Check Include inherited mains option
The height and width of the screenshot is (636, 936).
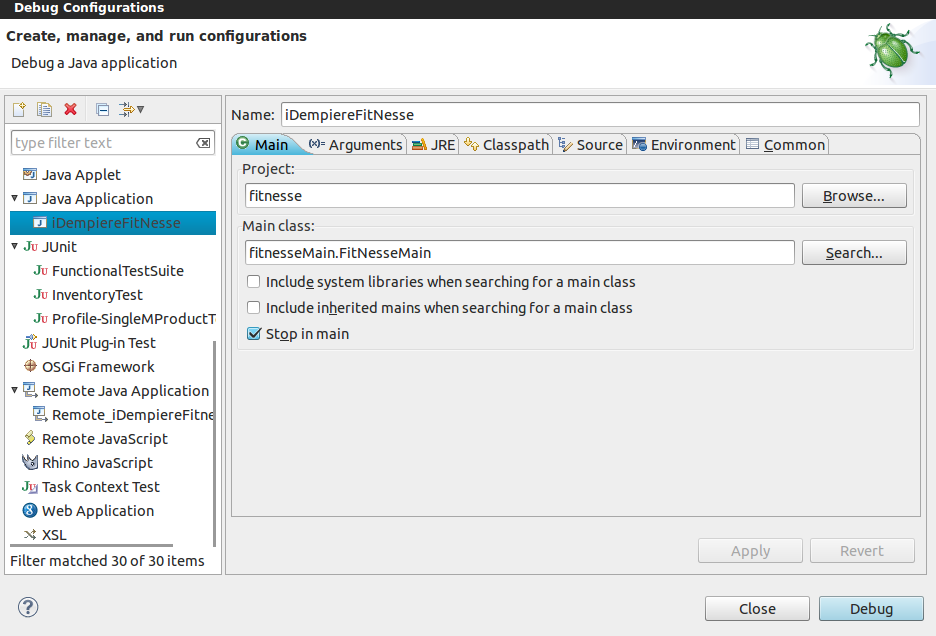[x=254, y=308]
